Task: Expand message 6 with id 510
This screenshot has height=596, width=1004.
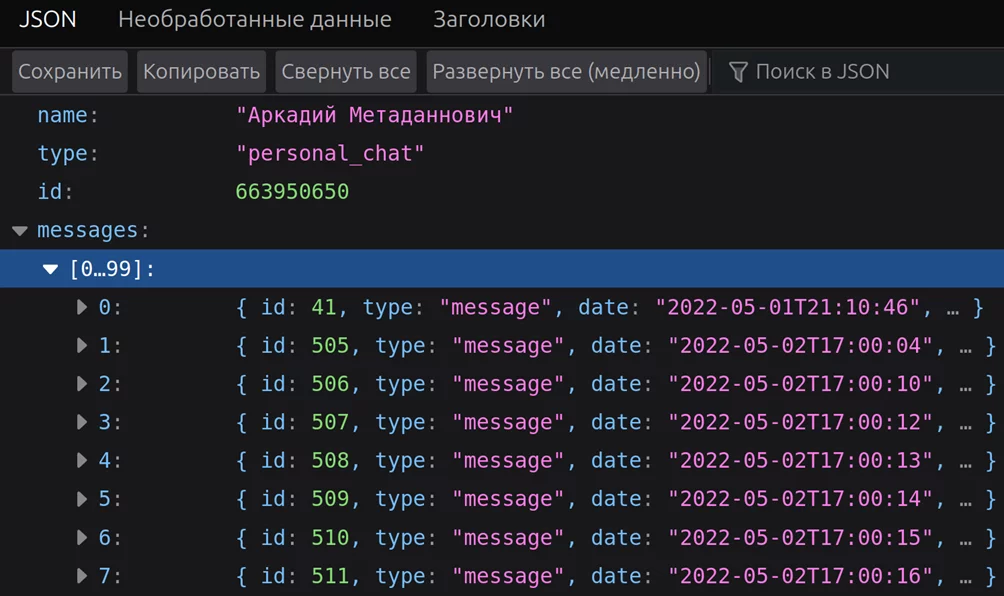Action: [x=81, y=537]
